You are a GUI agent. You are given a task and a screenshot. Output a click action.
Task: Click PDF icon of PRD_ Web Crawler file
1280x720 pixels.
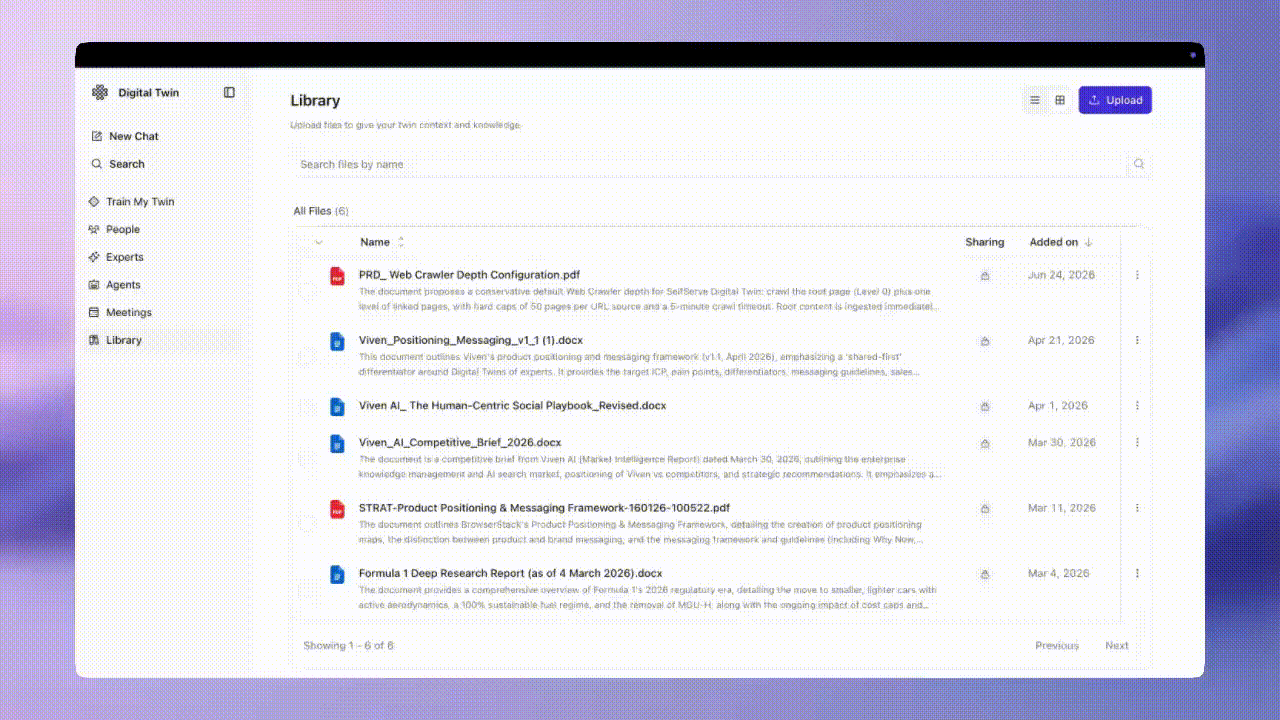pyautogui.click(x=337, y=276)
